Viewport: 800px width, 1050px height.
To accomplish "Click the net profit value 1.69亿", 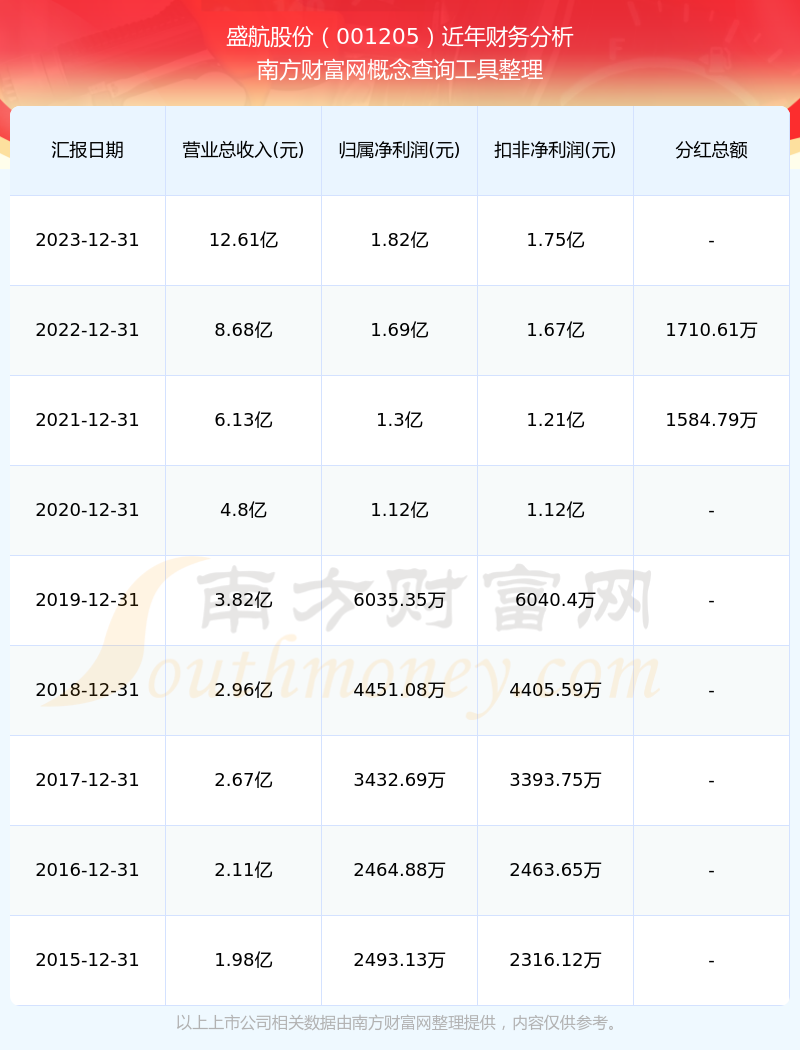I will click(400, 330).
